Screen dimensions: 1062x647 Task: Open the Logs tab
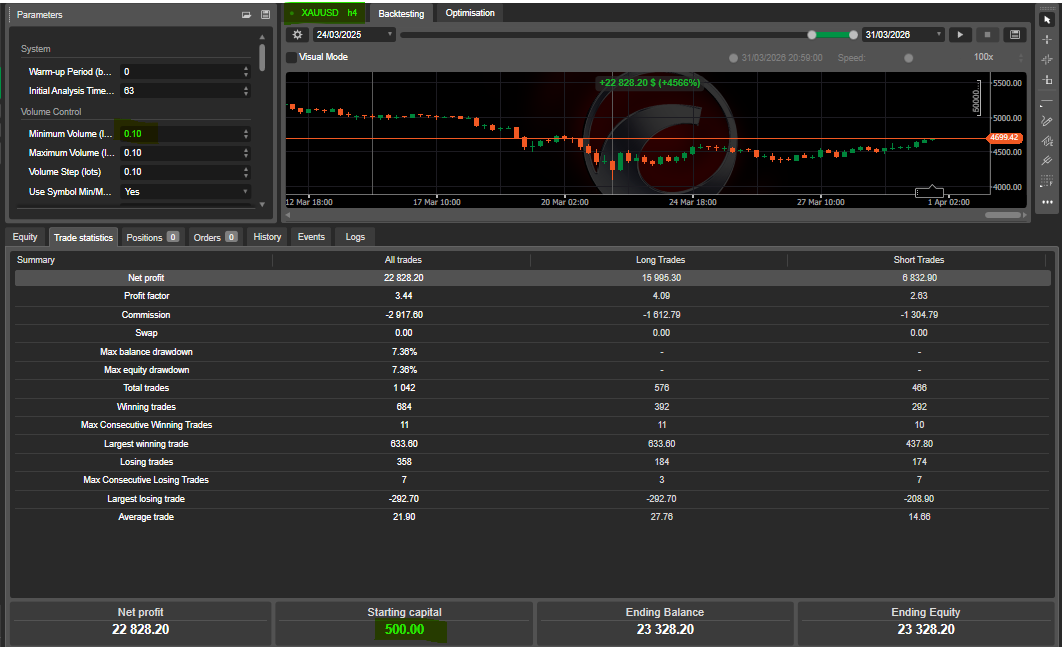click(x=355, y=237)
